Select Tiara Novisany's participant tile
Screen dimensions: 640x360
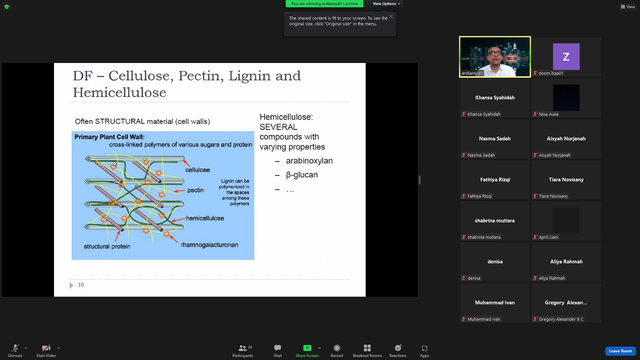[x=566, y=180]
